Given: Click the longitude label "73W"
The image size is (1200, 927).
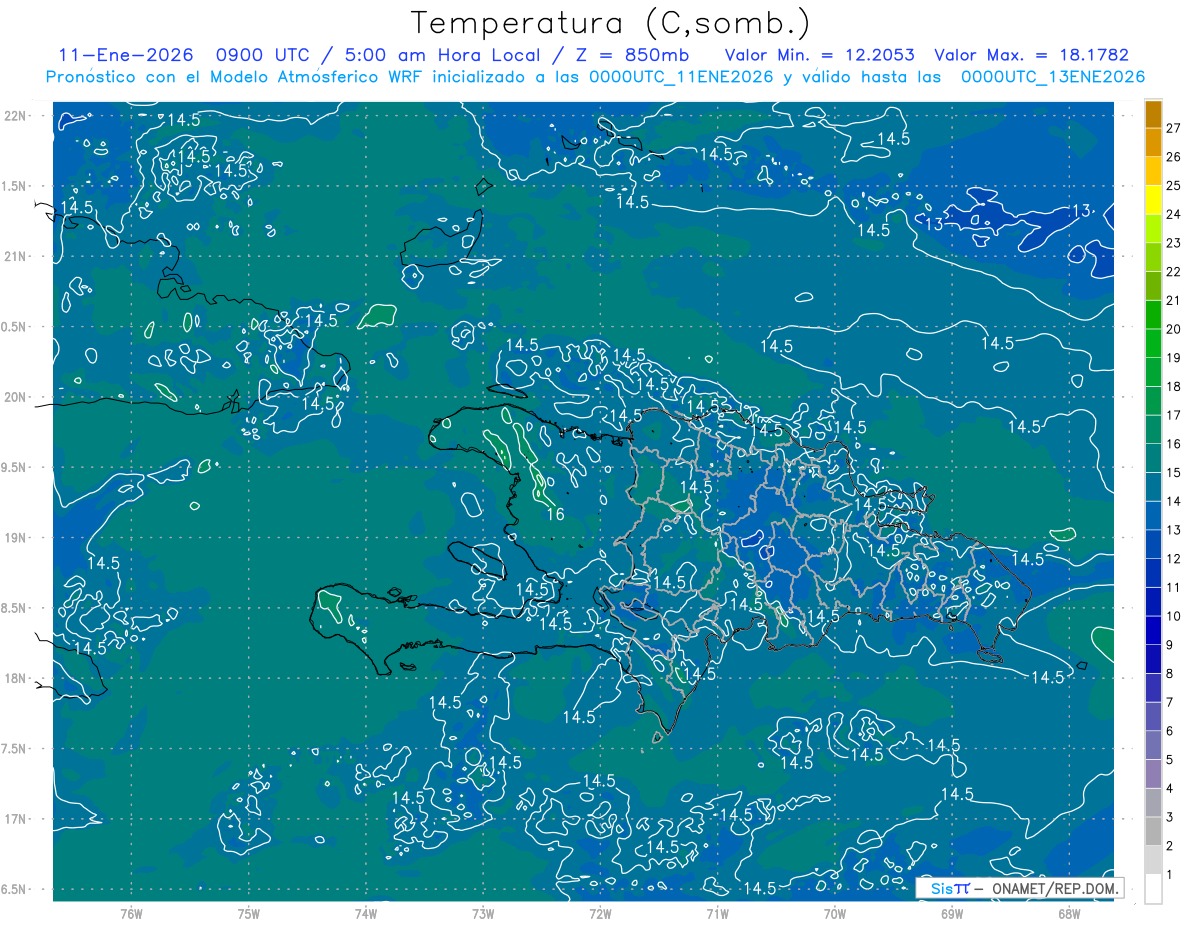Looking at the screenshot, I should pos(483,913).
